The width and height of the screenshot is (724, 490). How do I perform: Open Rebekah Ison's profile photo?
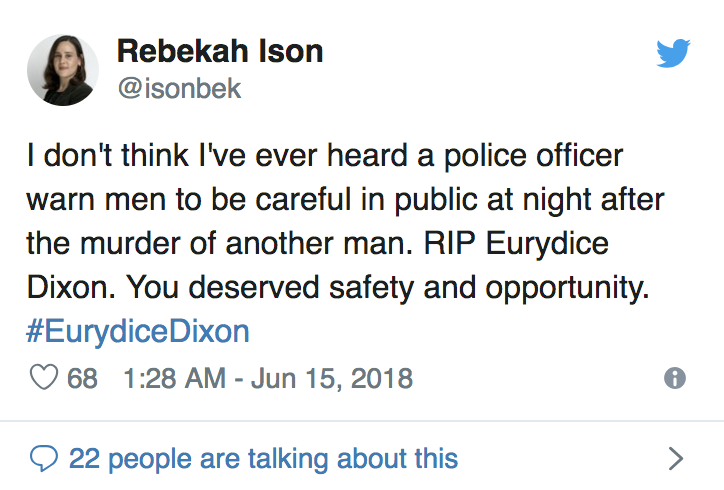click(63, 69)
